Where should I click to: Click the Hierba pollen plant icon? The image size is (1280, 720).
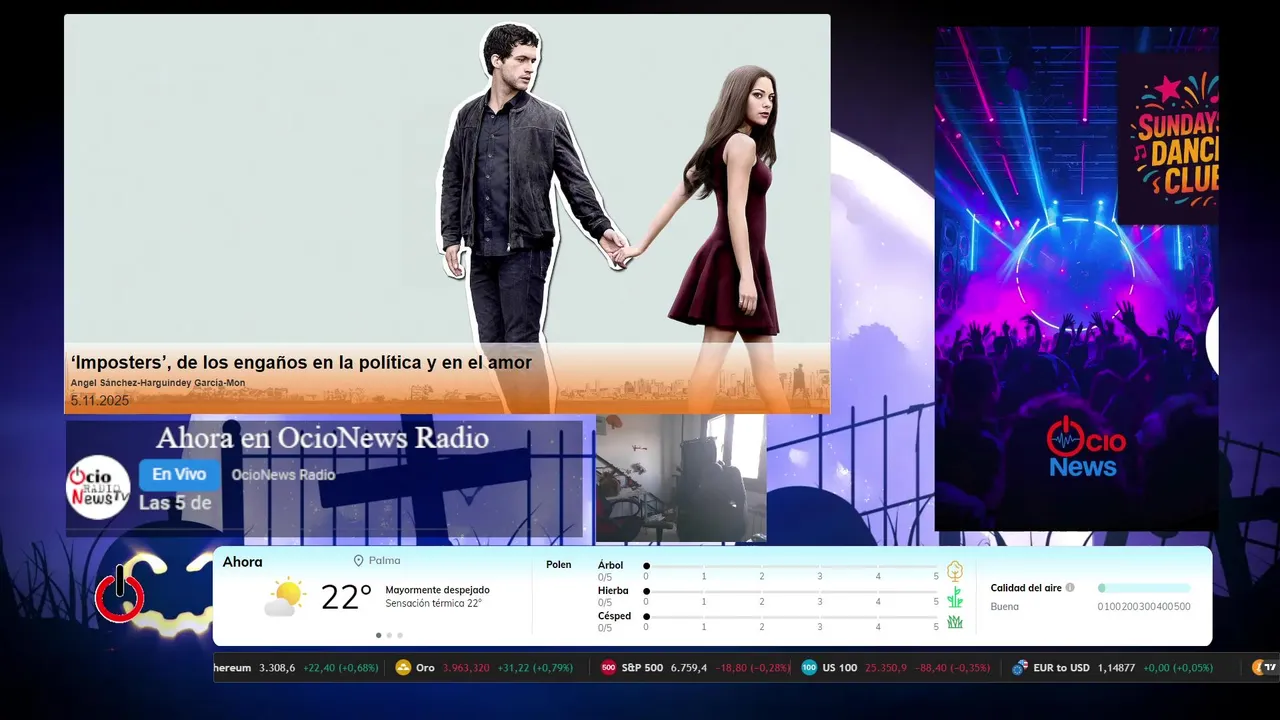[x=955, y=597]
